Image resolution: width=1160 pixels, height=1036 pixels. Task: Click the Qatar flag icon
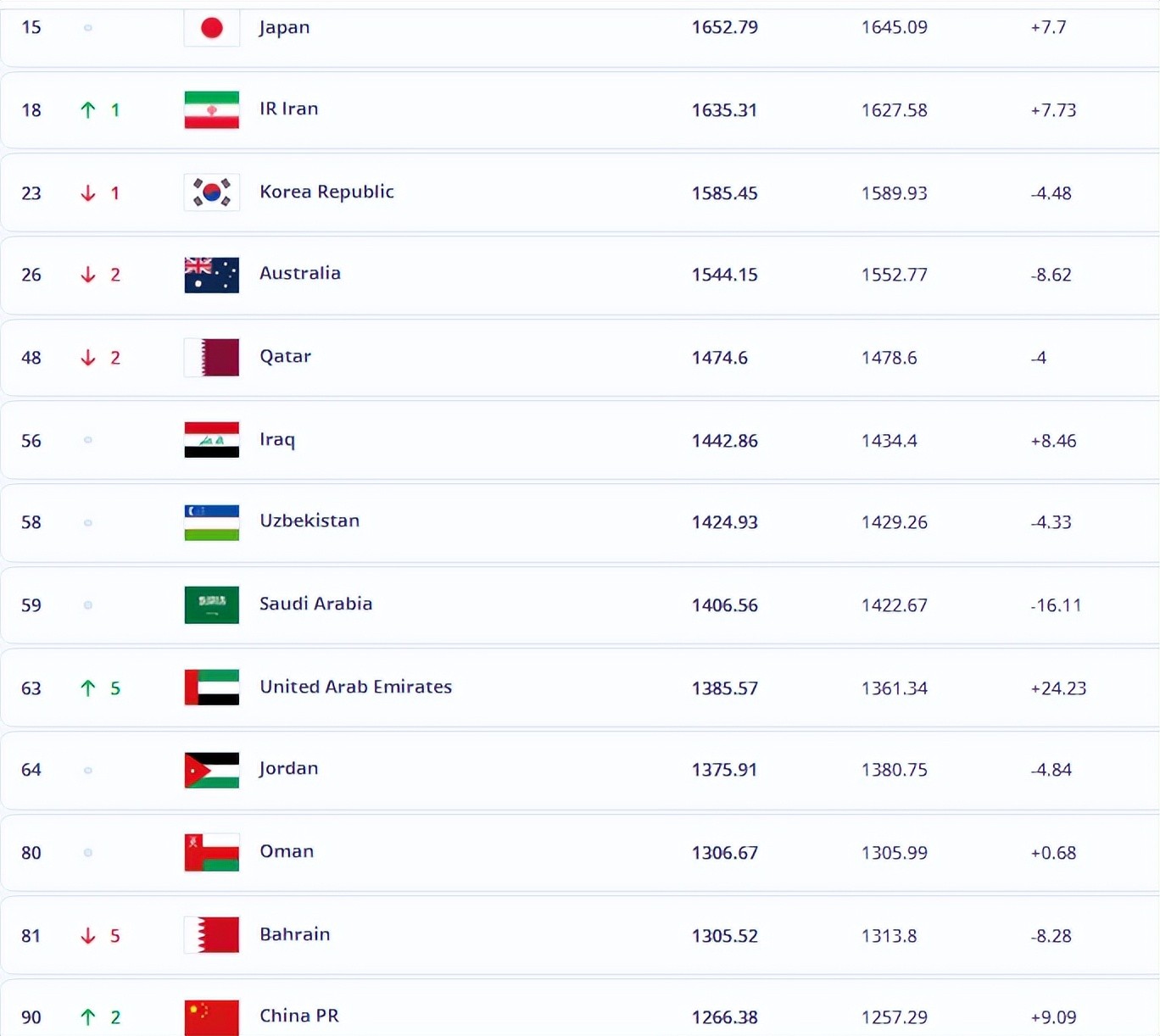212,358
